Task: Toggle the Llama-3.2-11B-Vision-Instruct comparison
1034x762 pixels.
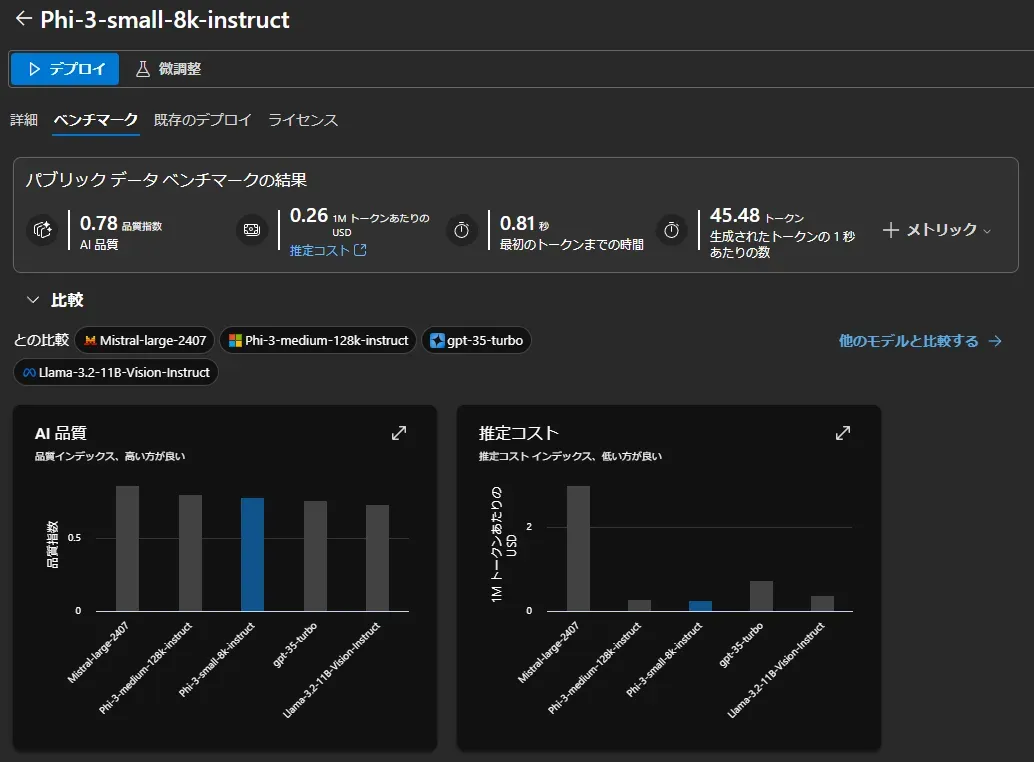Action: (x=115, y=372)
